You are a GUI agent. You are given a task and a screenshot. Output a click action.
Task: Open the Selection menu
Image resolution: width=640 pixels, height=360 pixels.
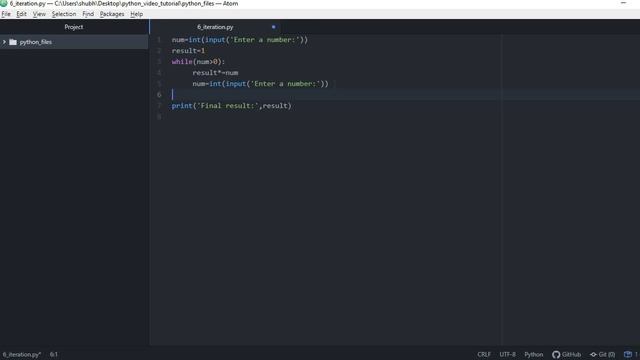(x=64, y=14)
